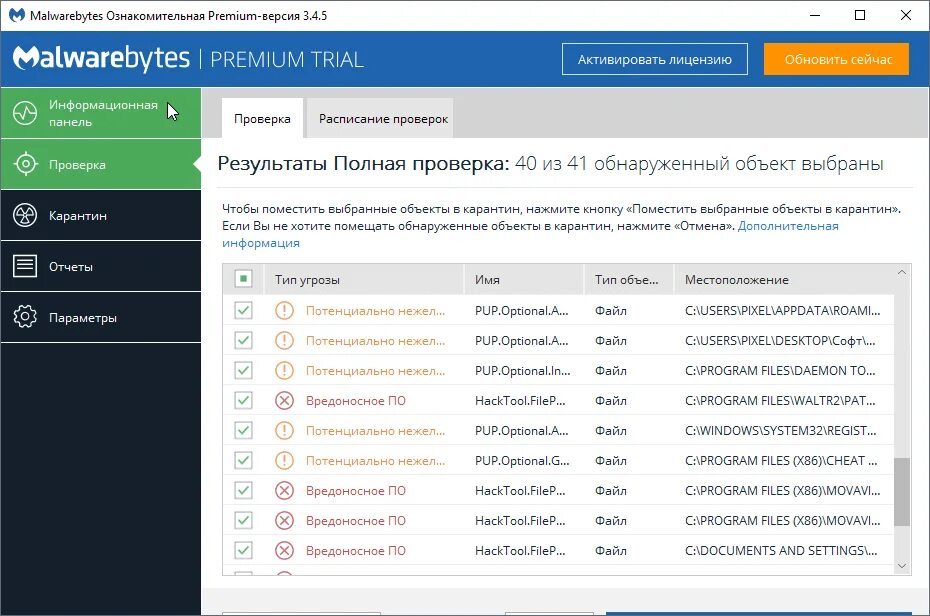
Task: Select the C:\DOCUMENTS AND SETTINGS\... location cell
Action: click(x=781, y=551)
